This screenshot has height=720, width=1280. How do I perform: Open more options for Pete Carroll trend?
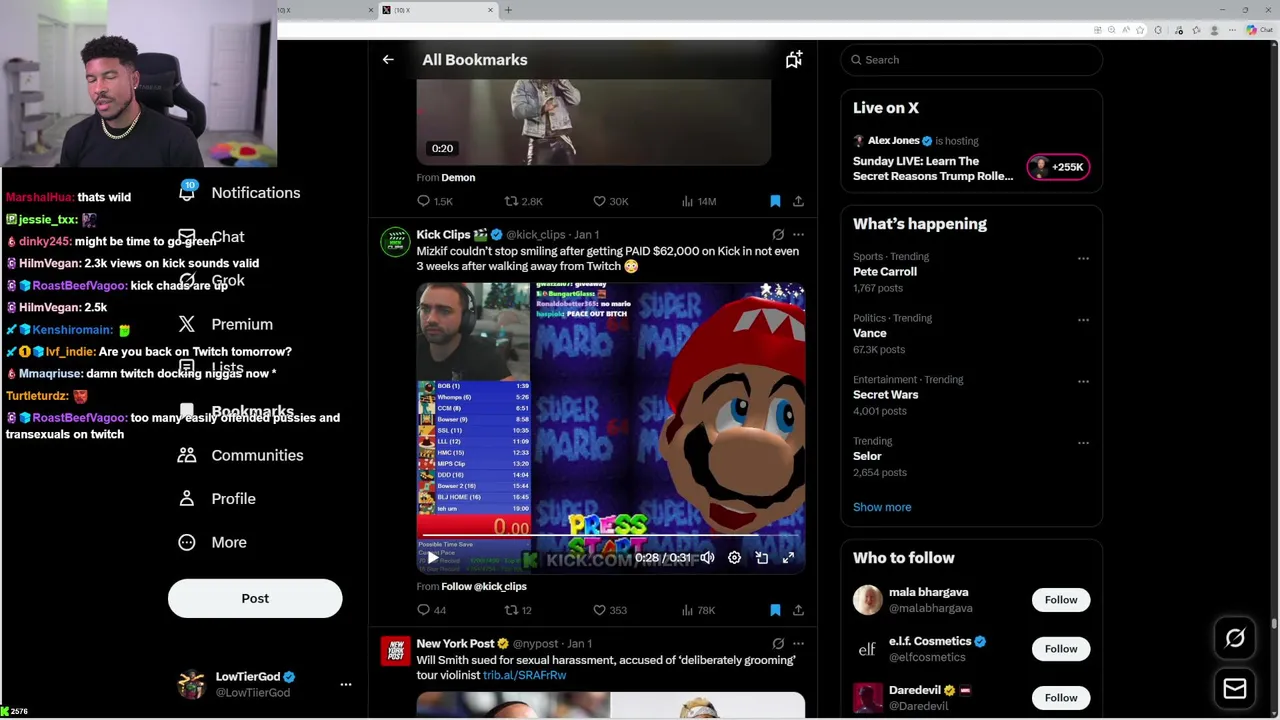(x=1083, y=258)
